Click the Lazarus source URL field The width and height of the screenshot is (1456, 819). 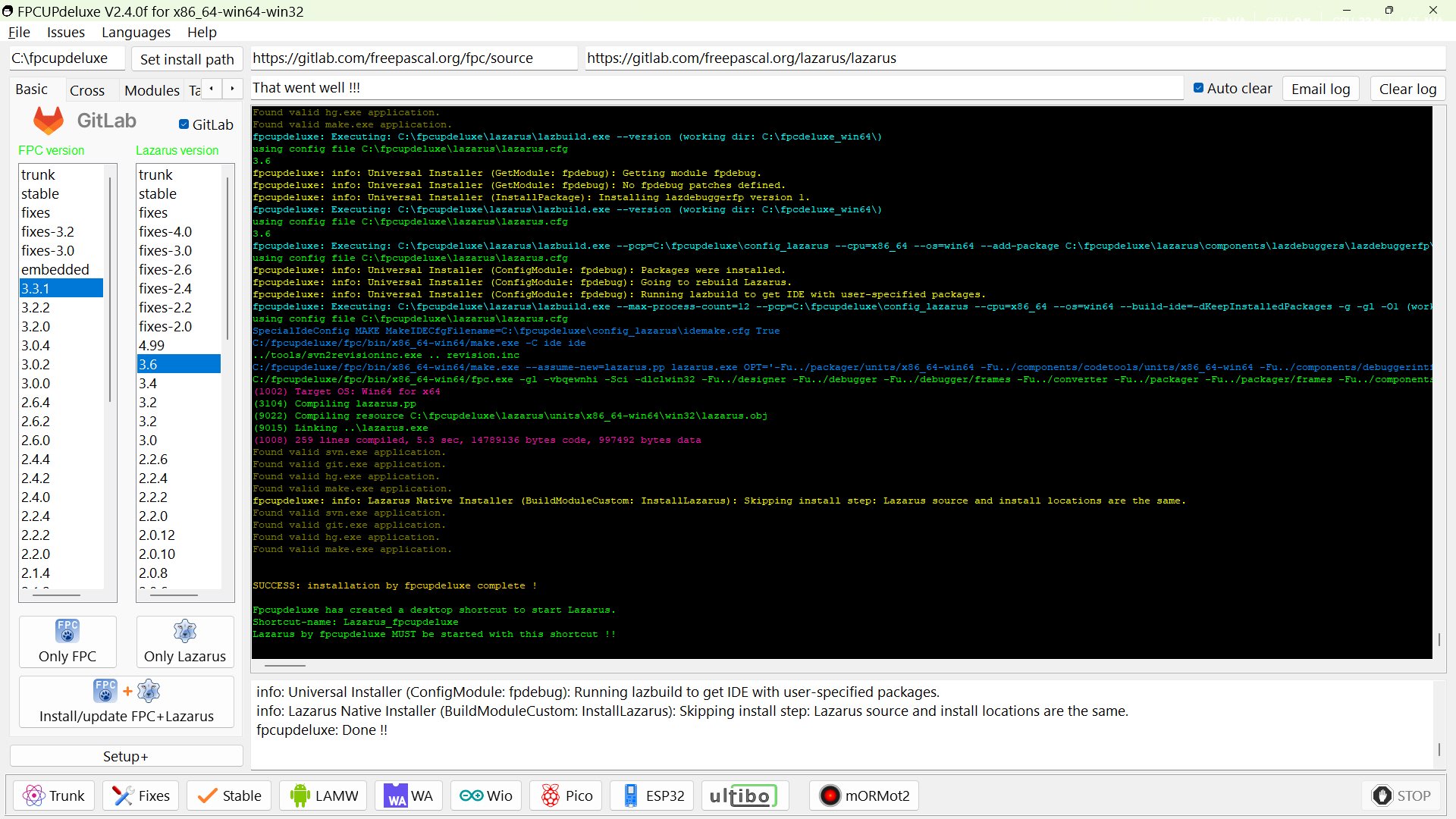(1015, 58)
